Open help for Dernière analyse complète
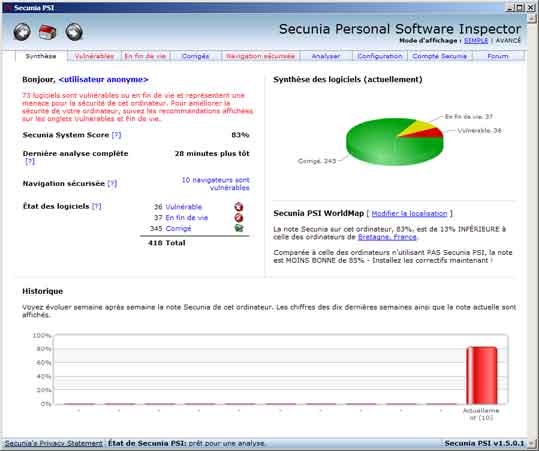 30,161
